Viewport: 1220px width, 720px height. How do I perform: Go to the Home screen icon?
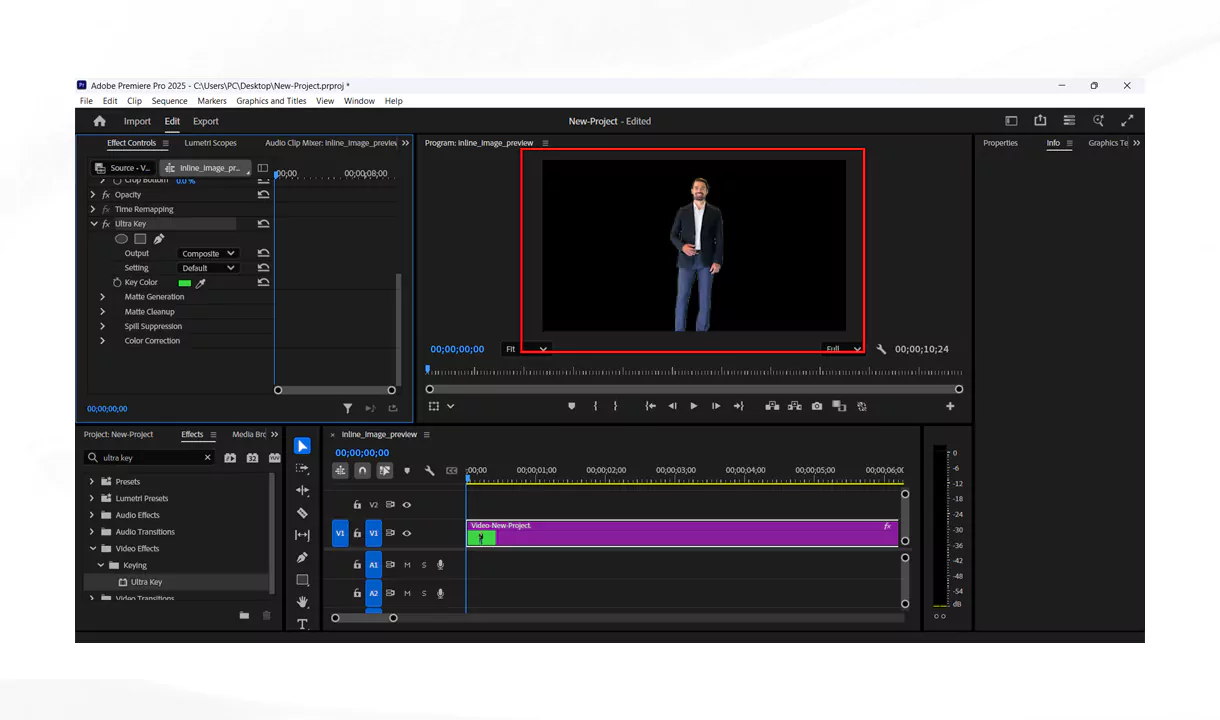tap(99, 121)
